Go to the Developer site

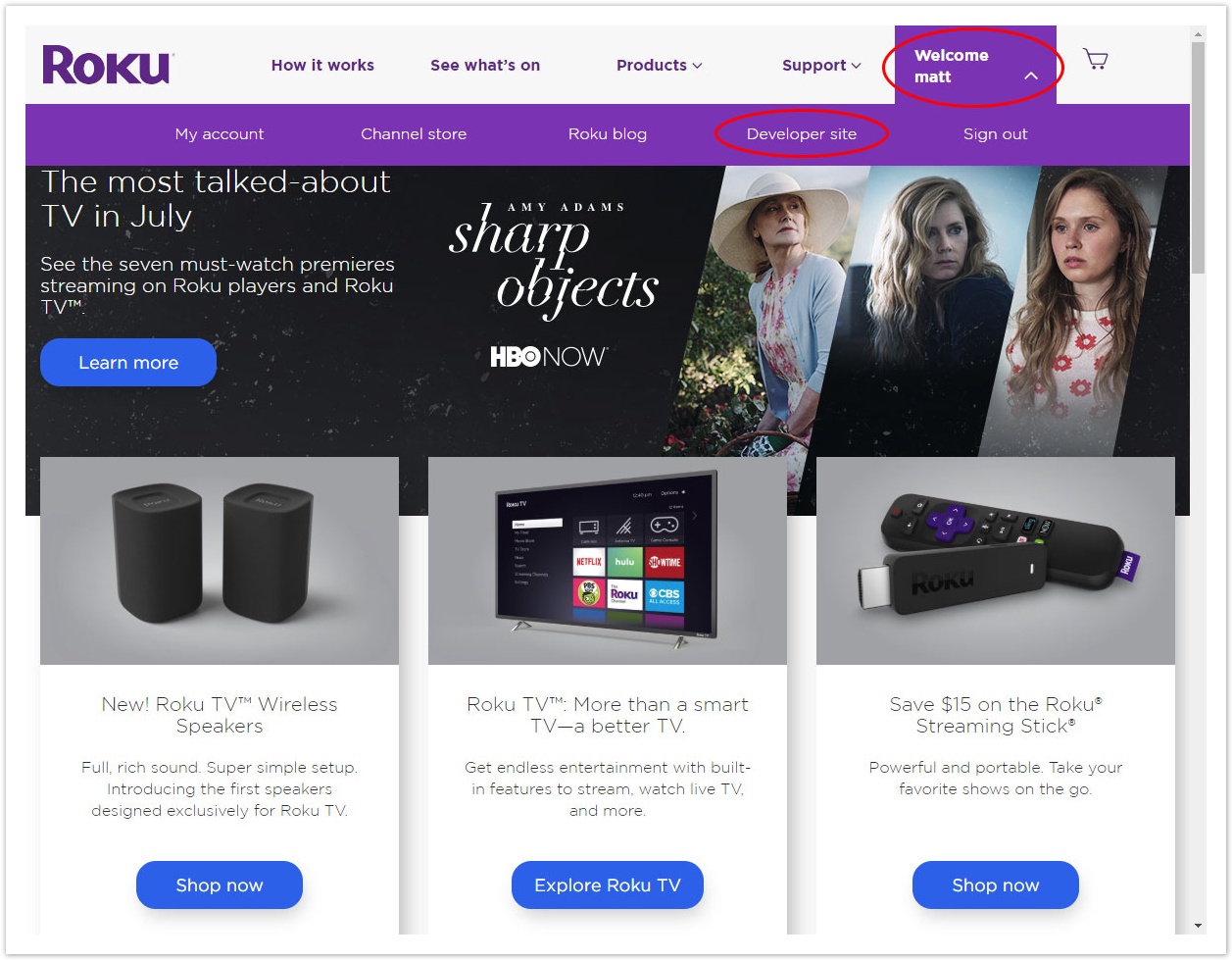802,134
